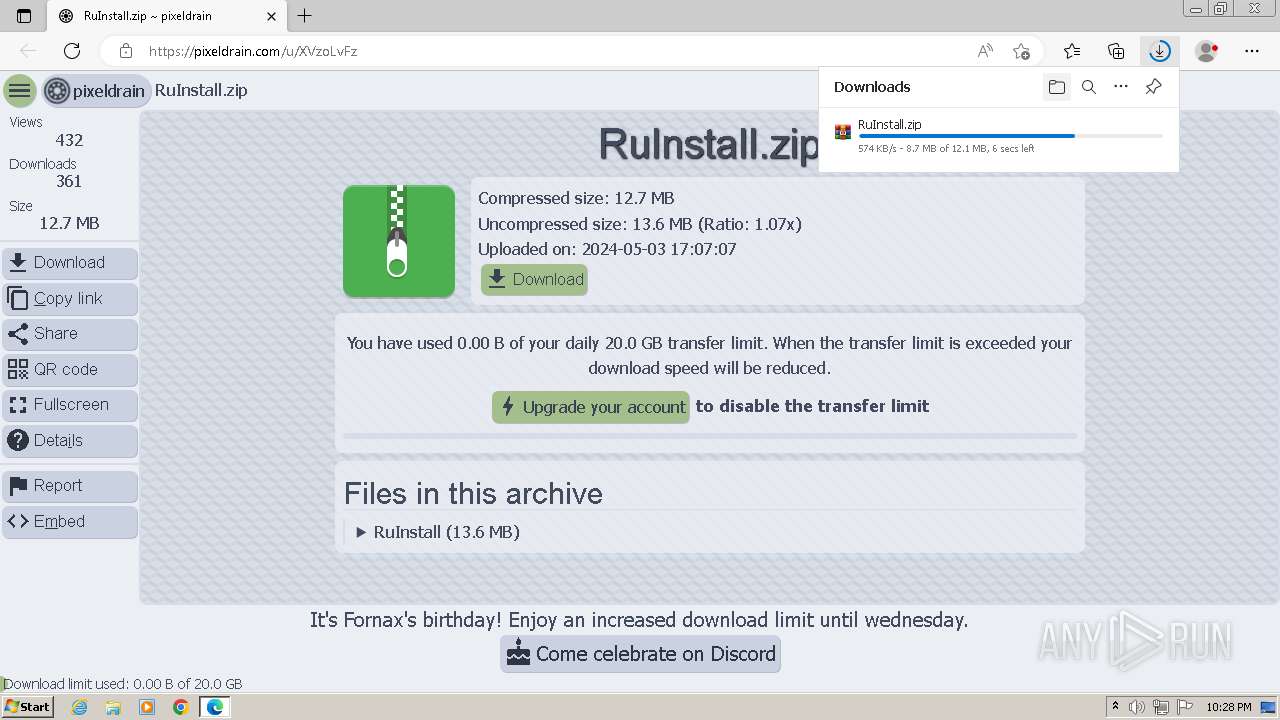The width and height of the screenshot is (1280, 720).
Task: Select the RuInstall.zip ~ pixeldrain tab
Action: [x=167, y=16]
